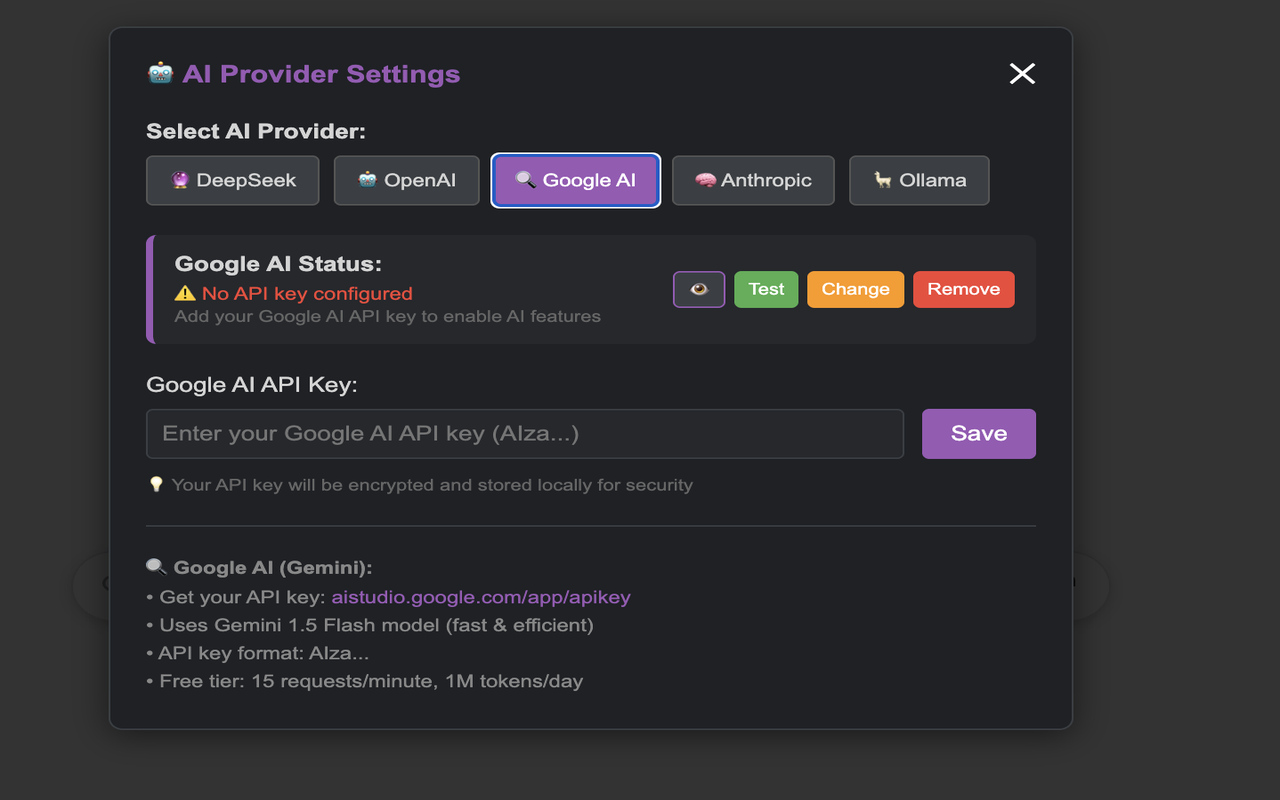The image size is (1280, 800).
Task: Click the robot icon beside AI Provider Settings
Action: click(x=160, y=73)
